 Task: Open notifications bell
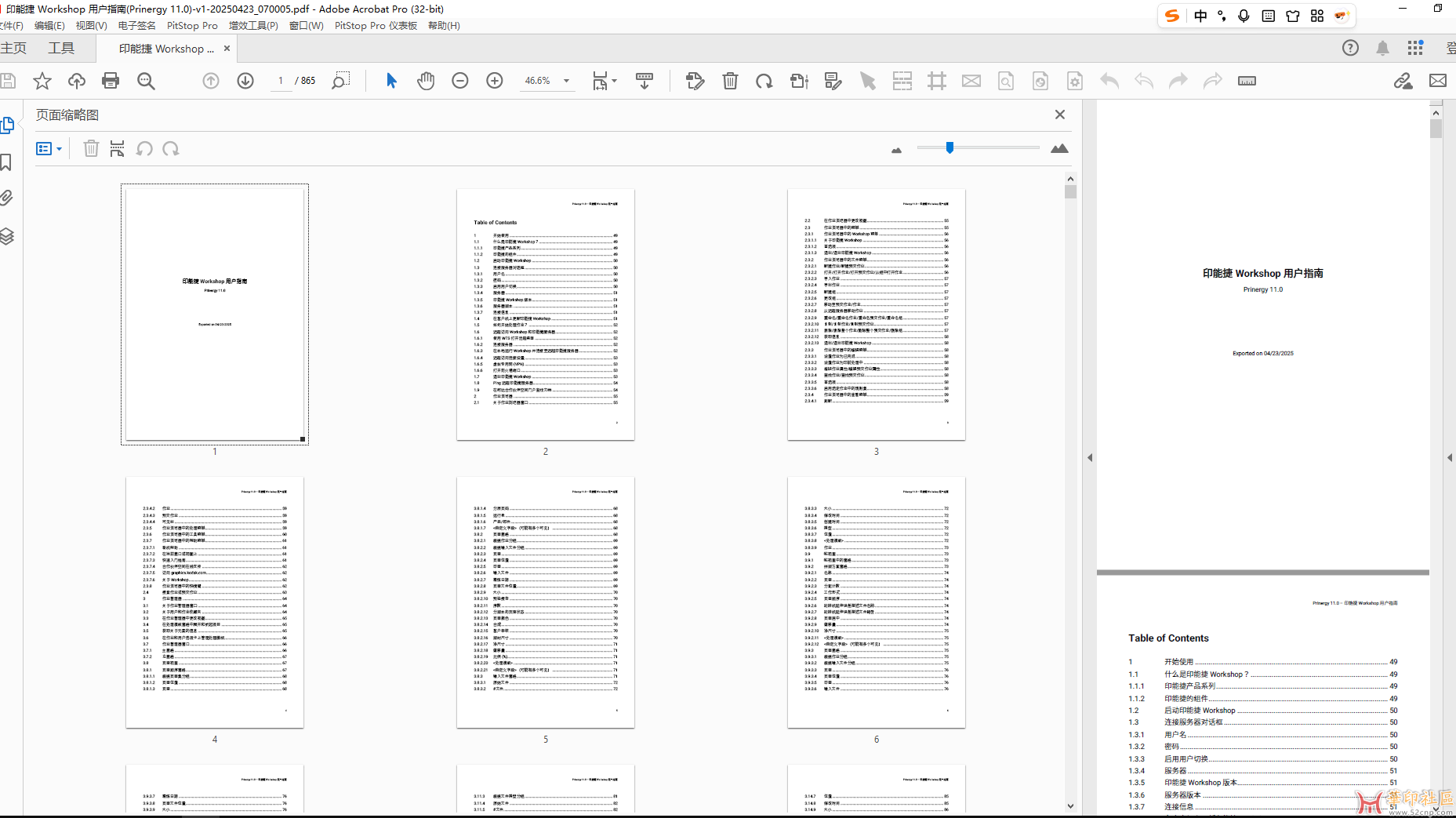click(x=1383, y=48)
